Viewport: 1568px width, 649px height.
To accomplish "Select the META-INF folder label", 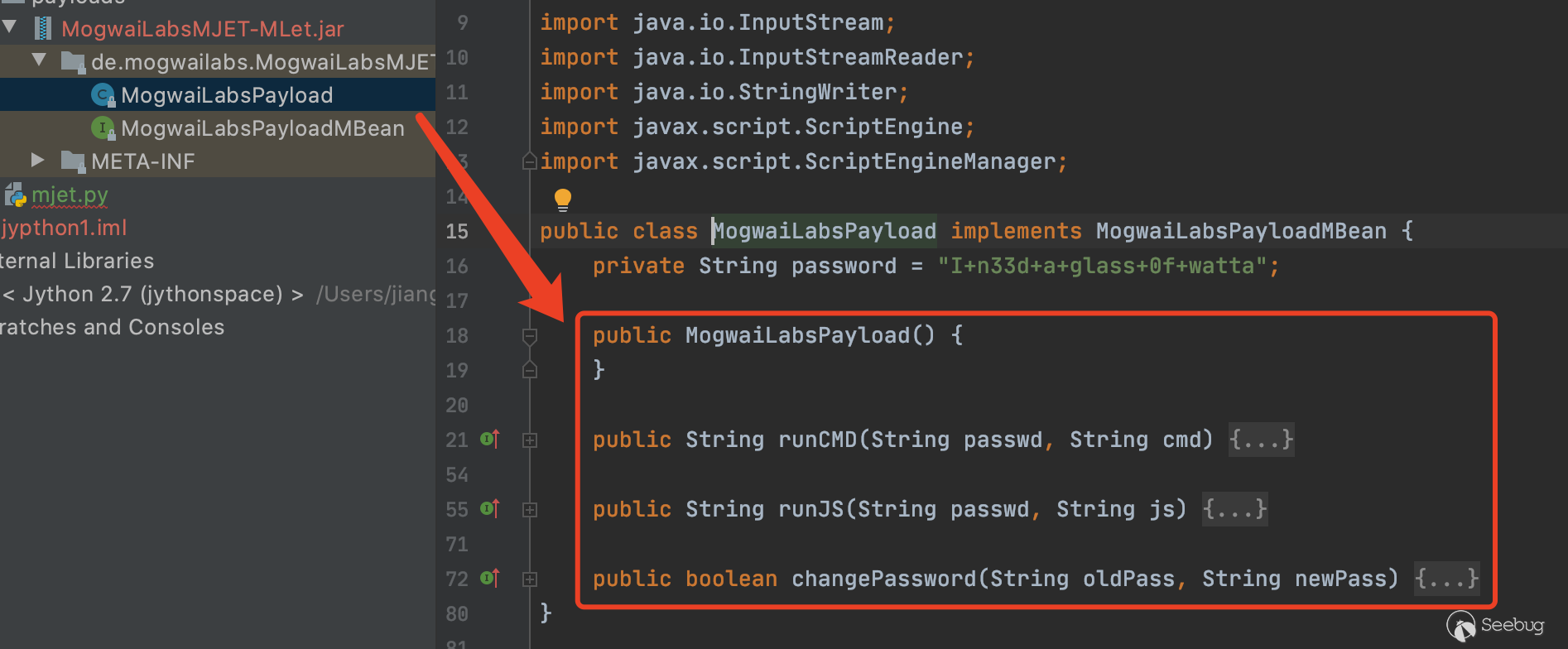I will tap(143, 161).
